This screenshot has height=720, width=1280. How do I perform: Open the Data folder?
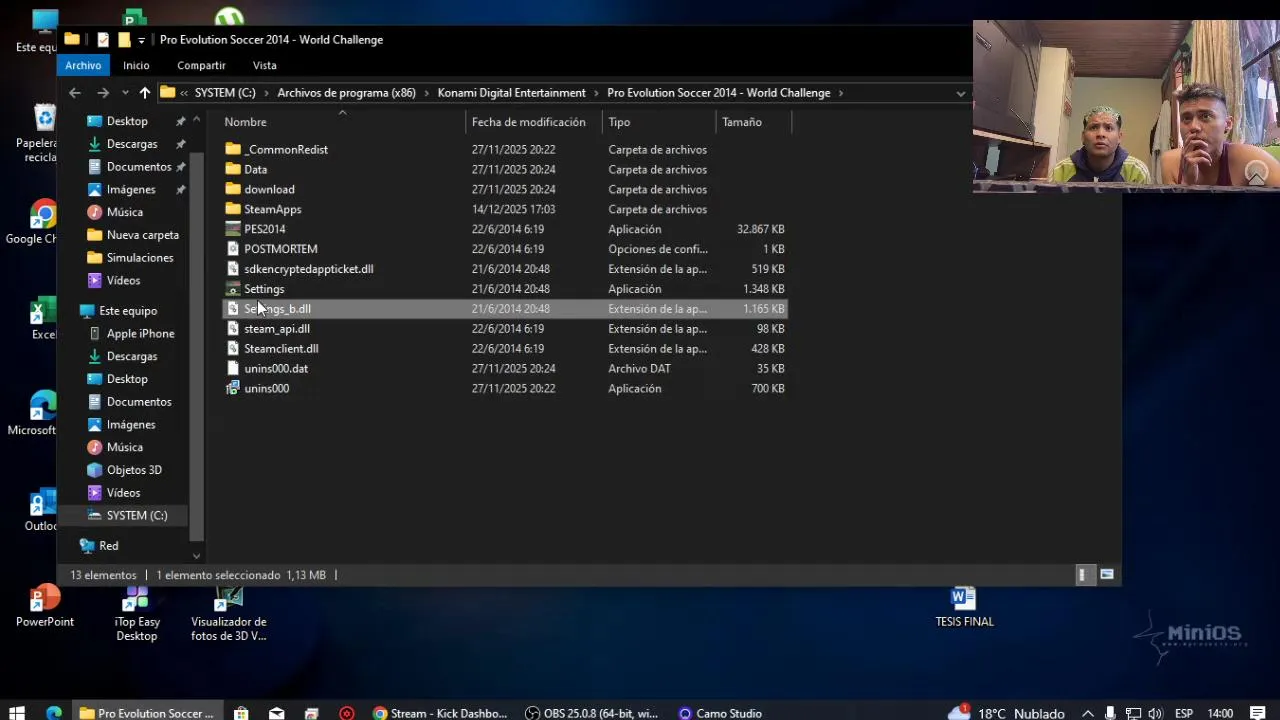pyautogui.click(x=255, y=169)
